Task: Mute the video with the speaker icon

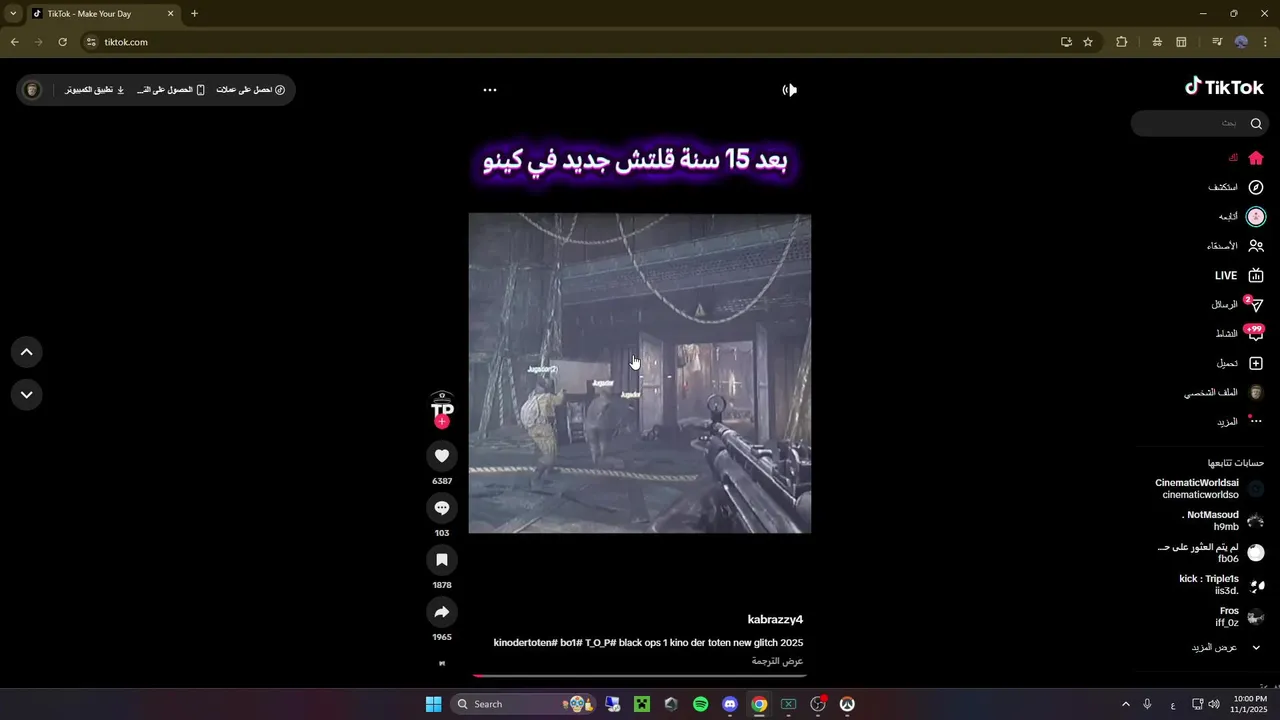Action: click(x=790, y=90)
